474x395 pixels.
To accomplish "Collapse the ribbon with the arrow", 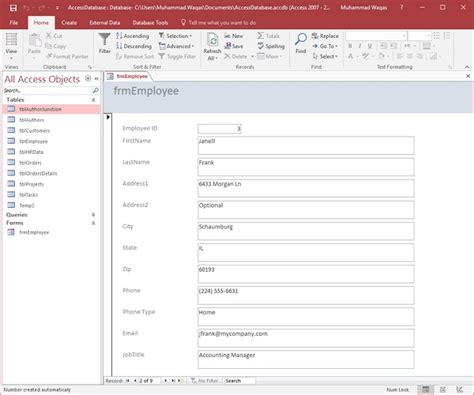I will (467, 67).
